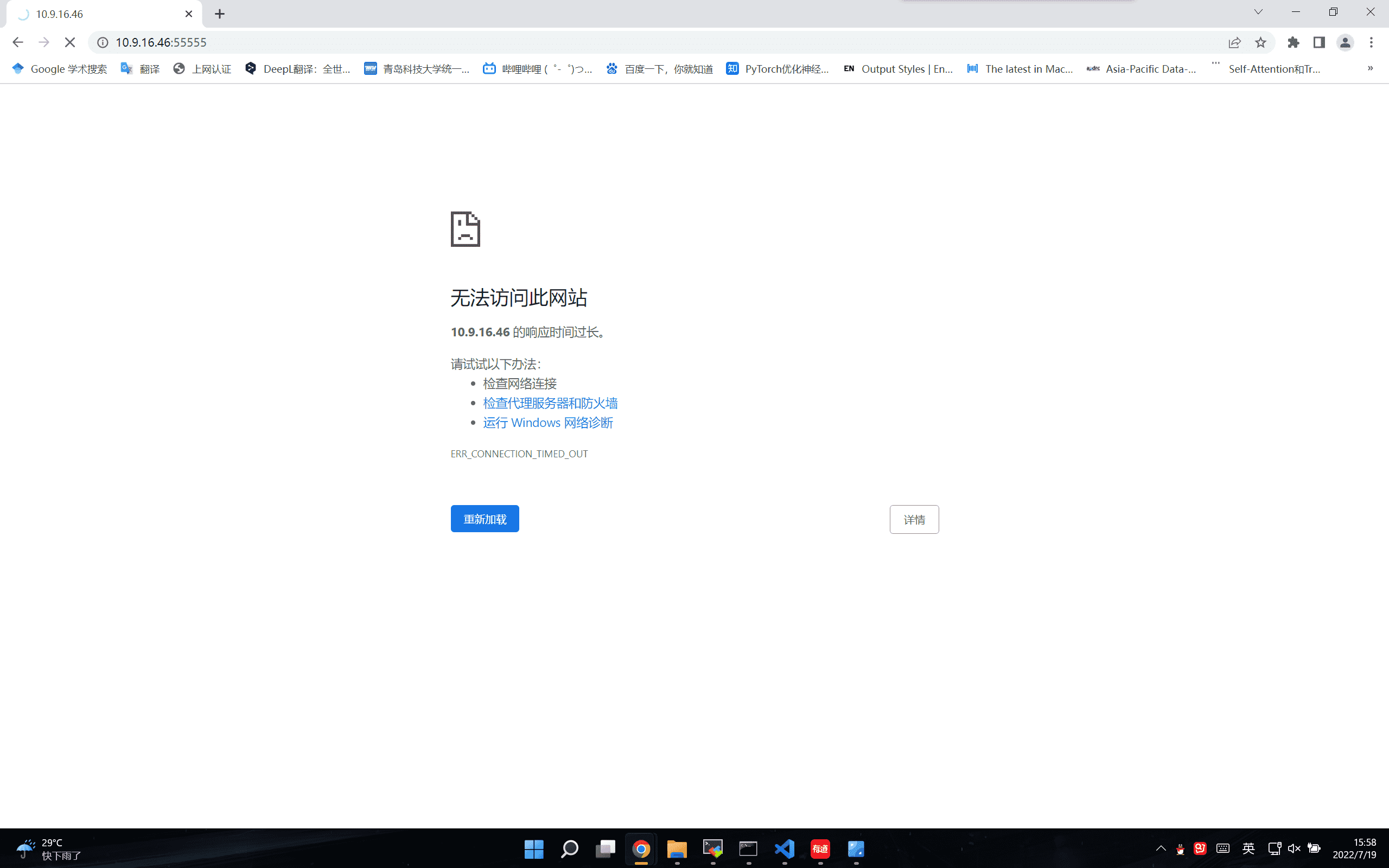This screenshot has width=1389, height=868.
Task: Share this page via share icon
Action: coord(1234,42)
